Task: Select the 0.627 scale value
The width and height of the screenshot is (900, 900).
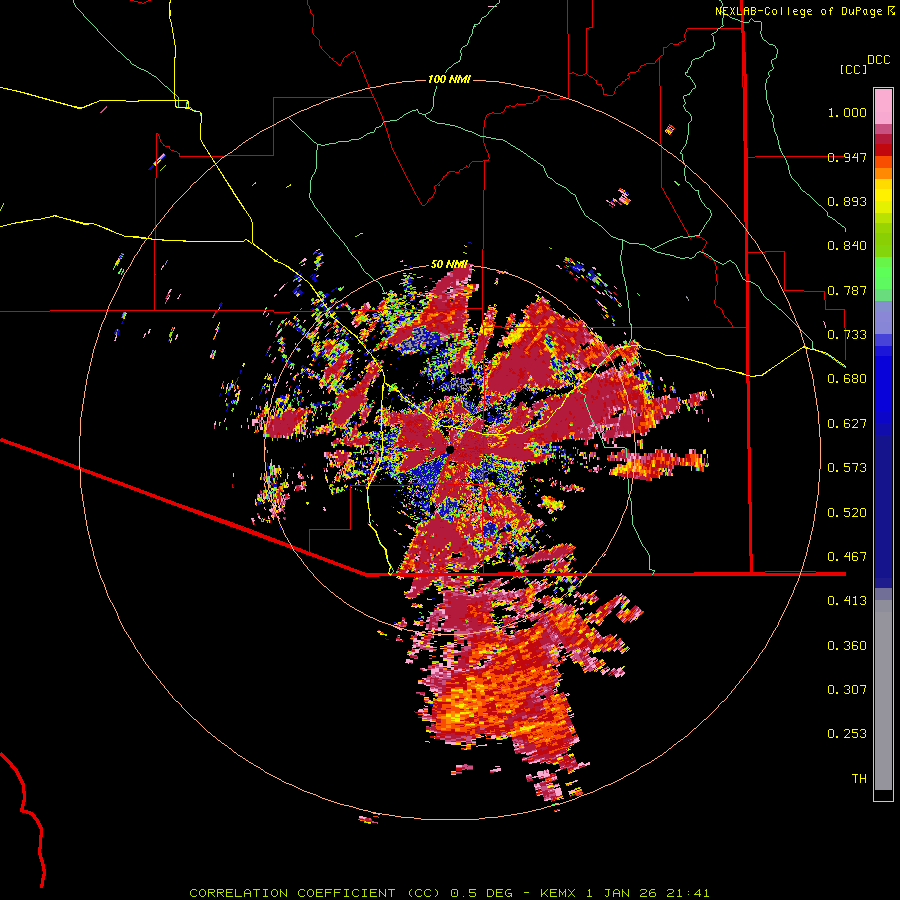Action: (847, 424)
